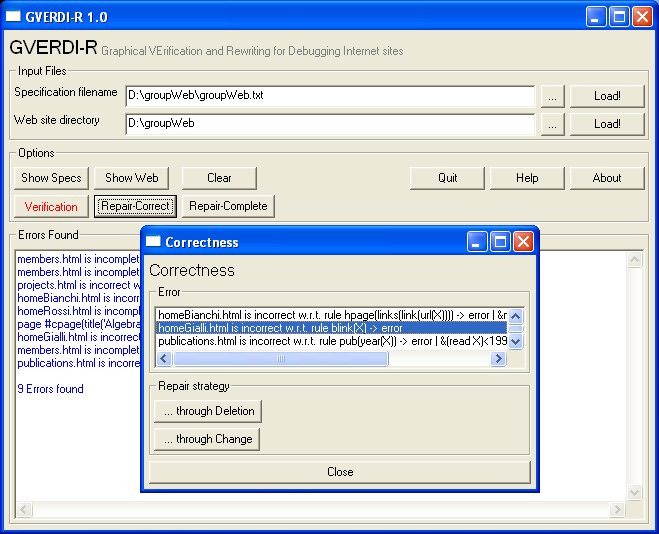Click first members.html error in Errors Found
This screenshot has height=534, width=659.
78,259
